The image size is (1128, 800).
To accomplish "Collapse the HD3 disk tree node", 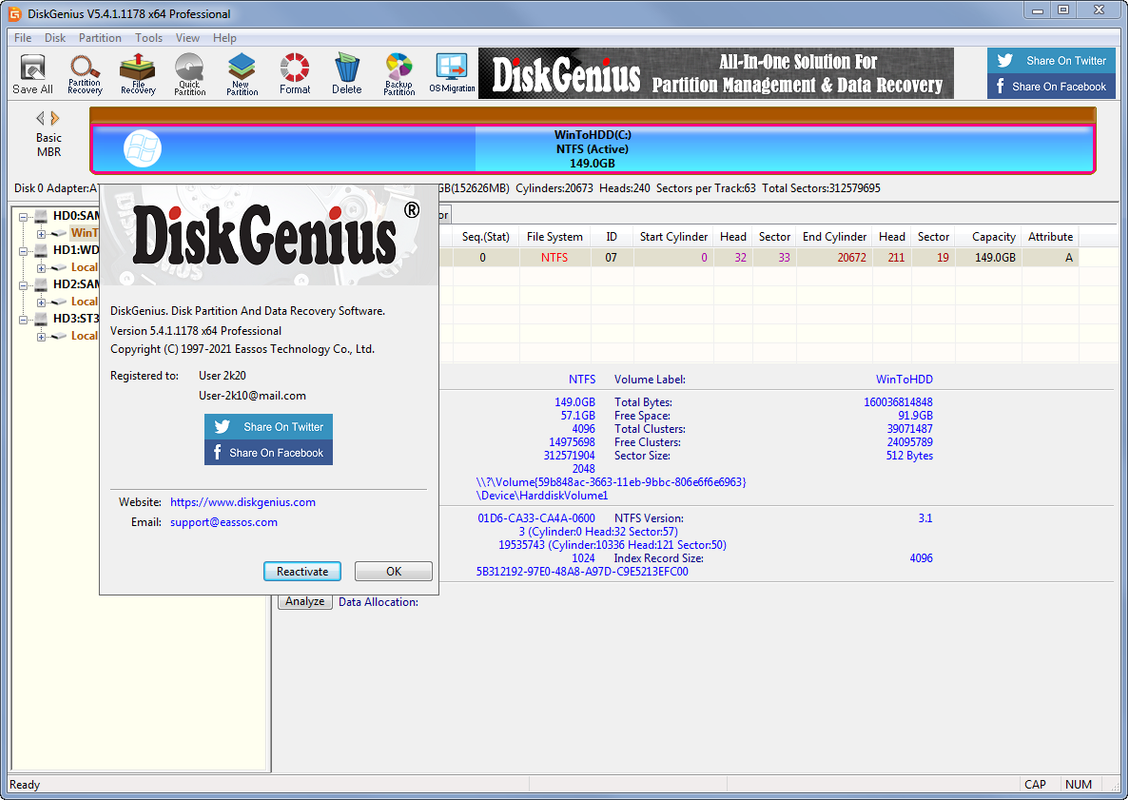I will coord(24,319).
